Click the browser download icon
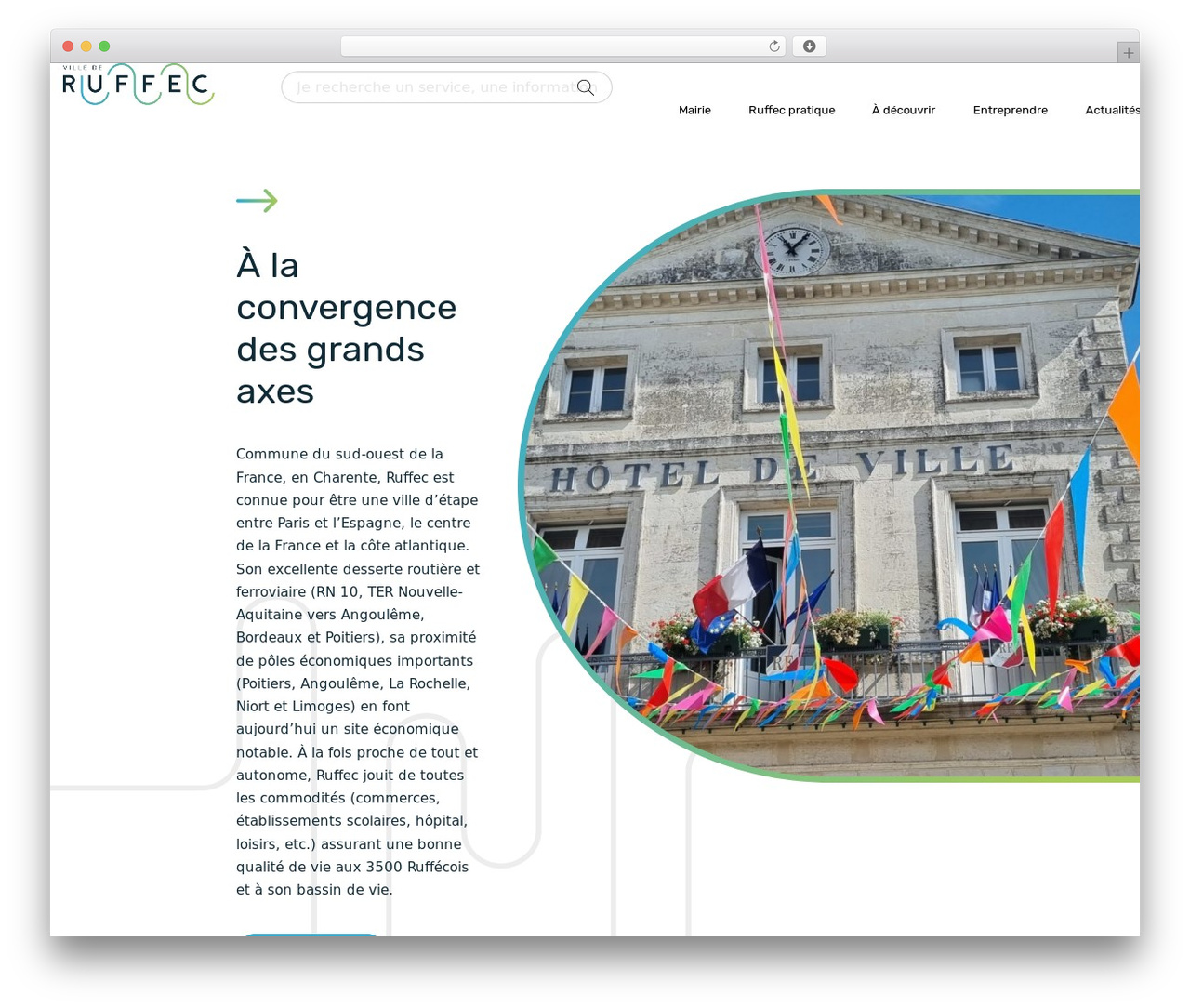 pos(809,46)
